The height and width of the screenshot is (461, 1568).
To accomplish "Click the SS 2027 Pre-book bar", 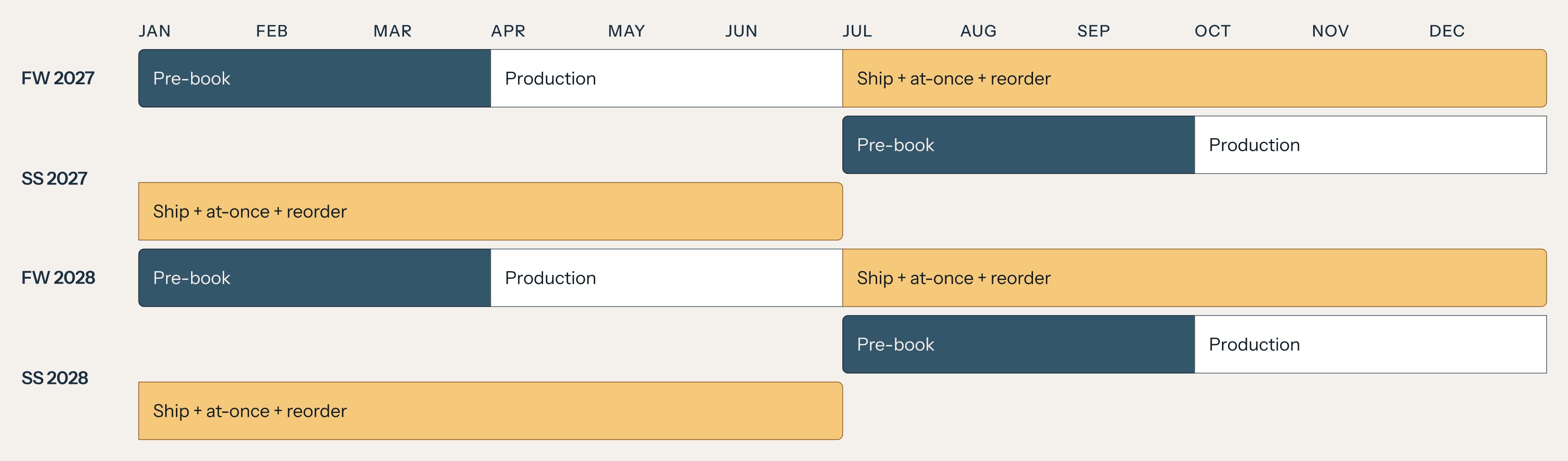I will click(x=1018, y=145).
